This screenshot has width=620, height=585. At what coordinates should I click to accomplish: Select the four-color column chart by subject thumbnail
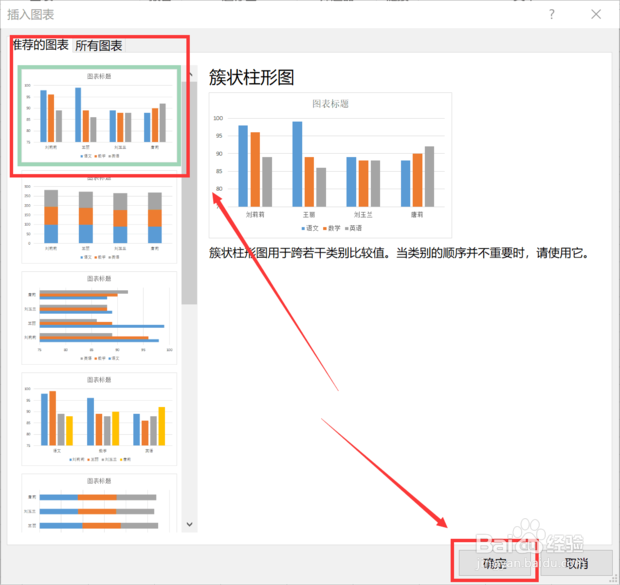point(99,419)
